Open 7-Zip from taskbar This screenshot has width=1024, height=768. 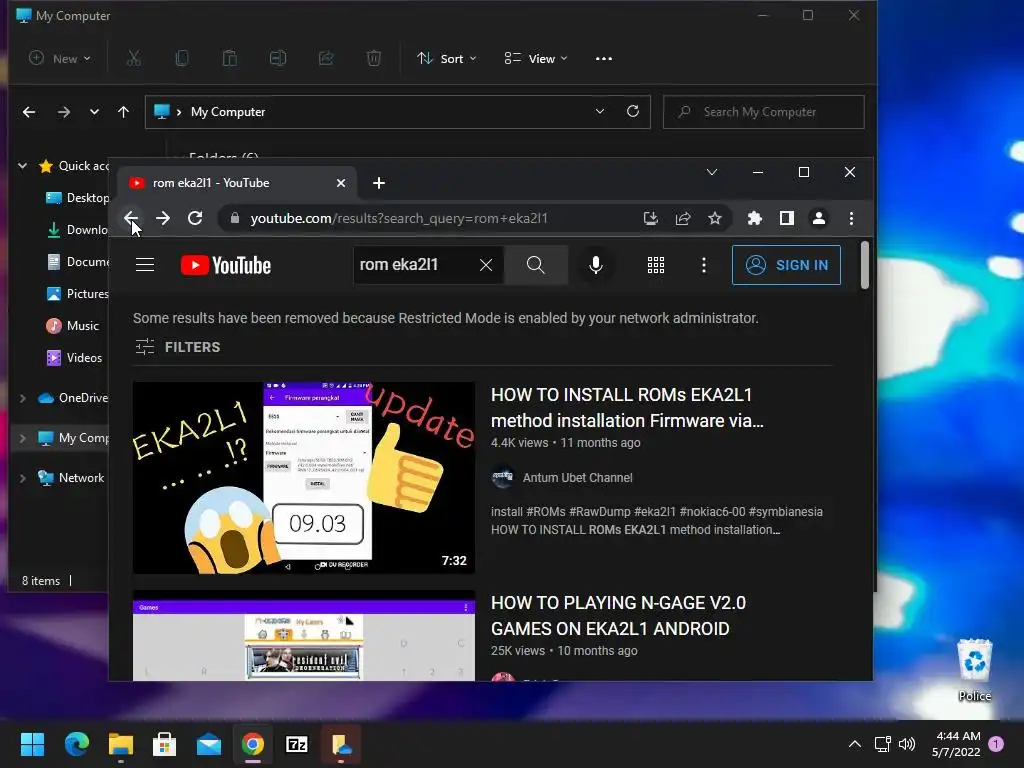click(x=296, y=744)
